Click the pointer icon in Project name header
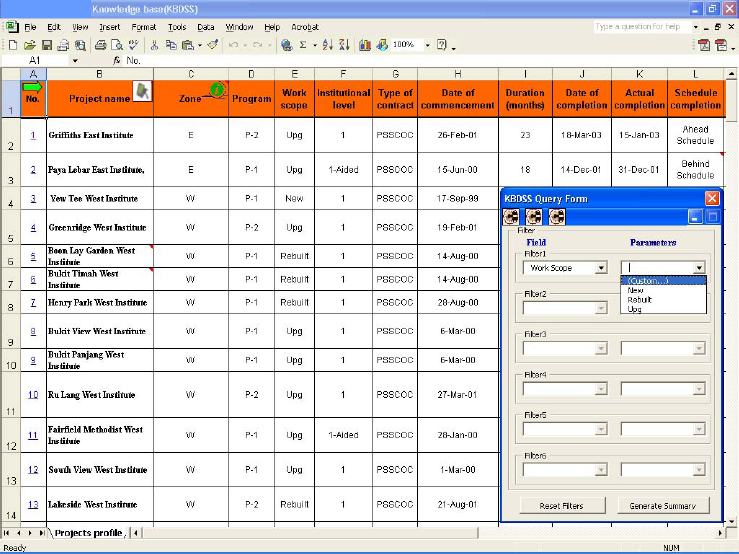Screen dimensions: 739x554 (x=142, y=91)
